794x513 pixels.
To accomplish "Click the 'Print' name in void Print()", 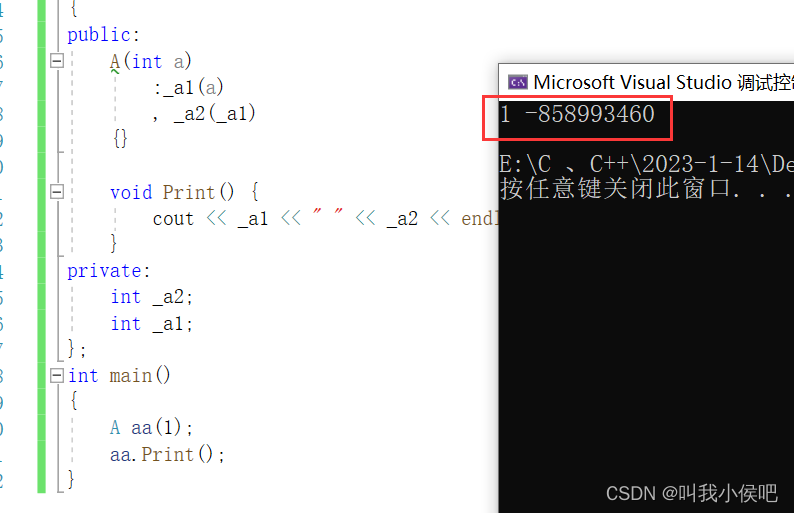I will point(188,192).
